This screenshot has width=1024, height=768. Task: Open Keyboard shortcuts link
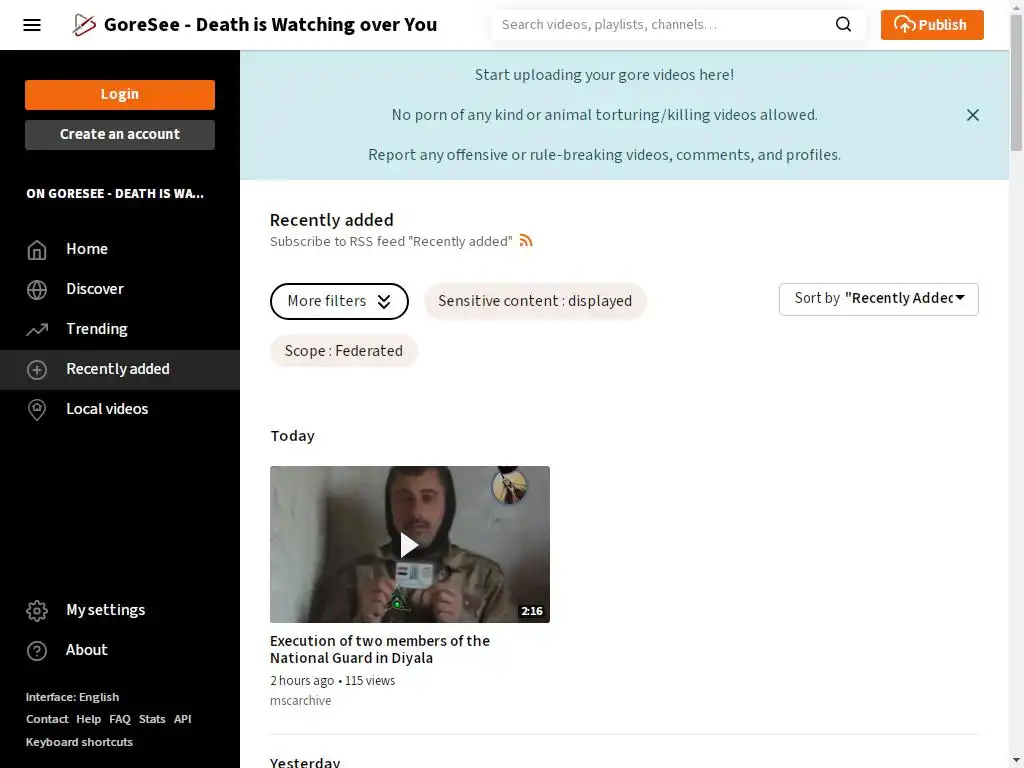(x=79, y=743)
